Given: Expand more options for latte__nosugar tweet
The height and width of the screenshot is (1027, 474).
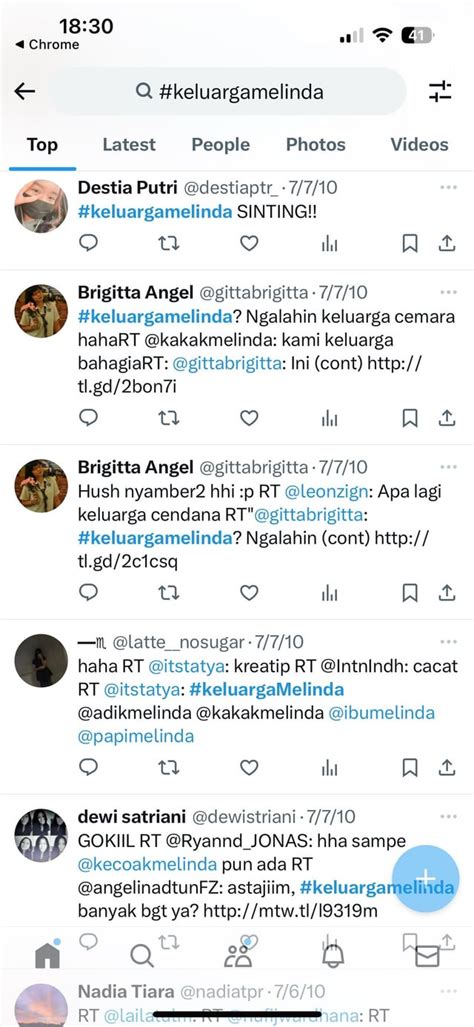Looking at the screenshot, I should coord(448,642).
